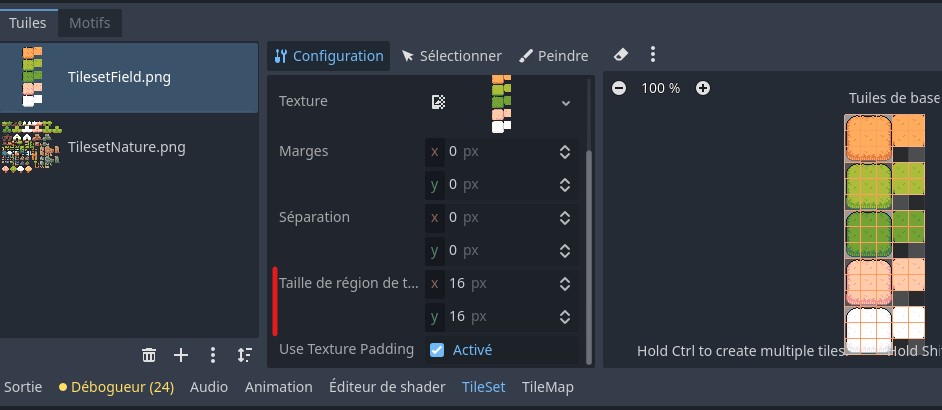942x410 pixels.
Task: Select the eraser tool icon
Action: [621, 55]
